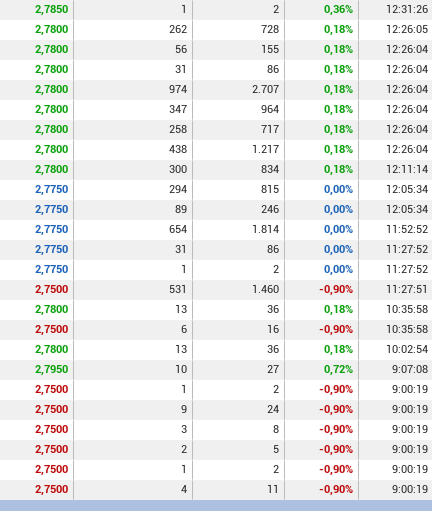Select the time 12:11:14
Screen dimensions: 432x511
407,169
